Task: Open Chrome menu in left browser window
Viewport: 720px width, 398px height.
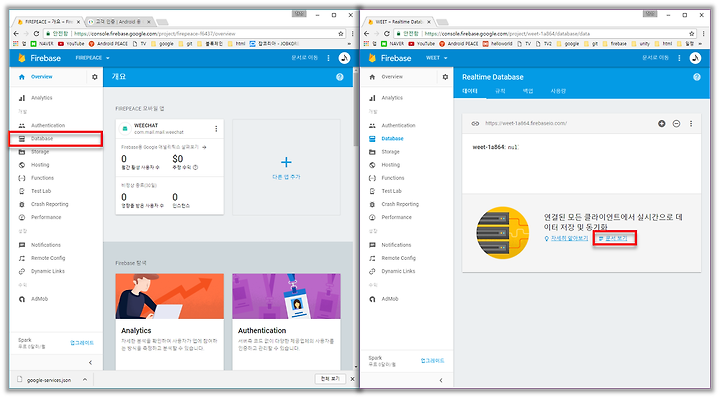Action: click(353, 34)
